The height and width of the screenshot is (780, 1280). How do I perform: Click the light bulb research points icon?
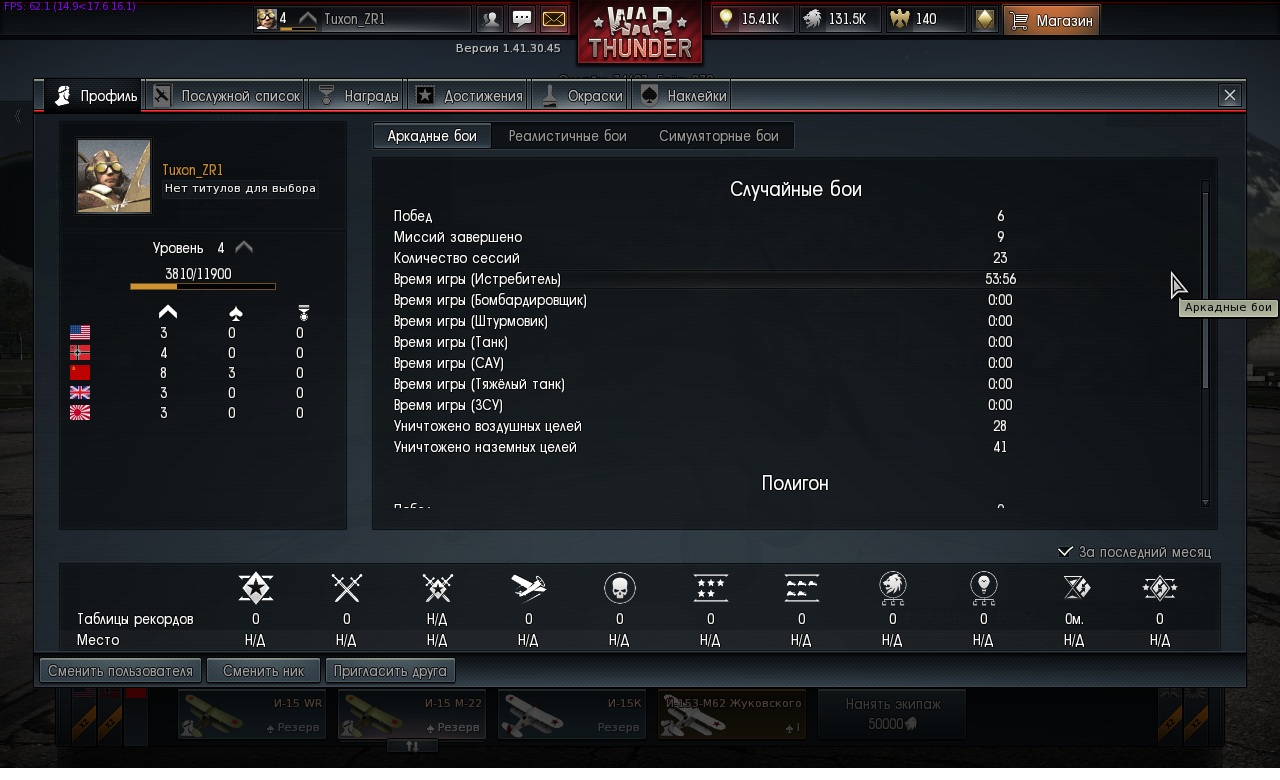[725, 19]
